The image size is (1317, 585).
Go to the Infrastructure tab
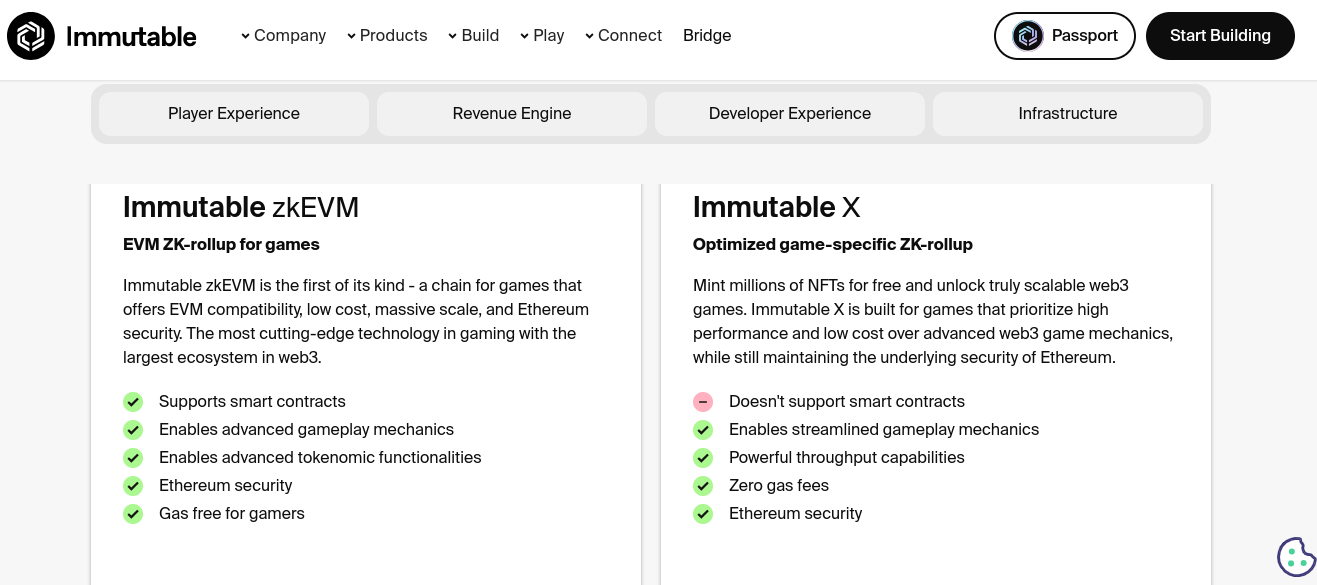tap(1067, 114)
